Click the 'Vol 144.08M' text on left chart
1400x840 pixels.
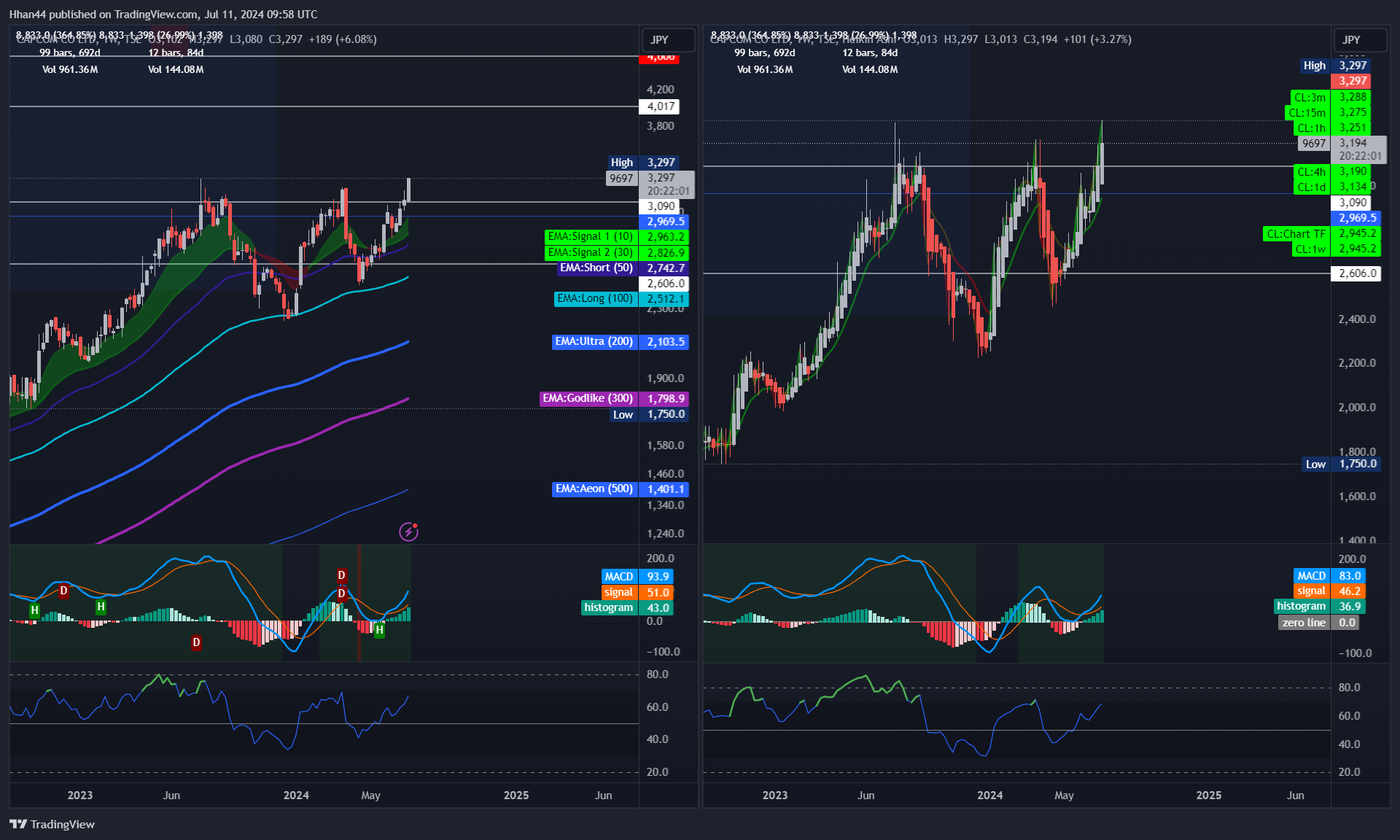pos(176,70)
